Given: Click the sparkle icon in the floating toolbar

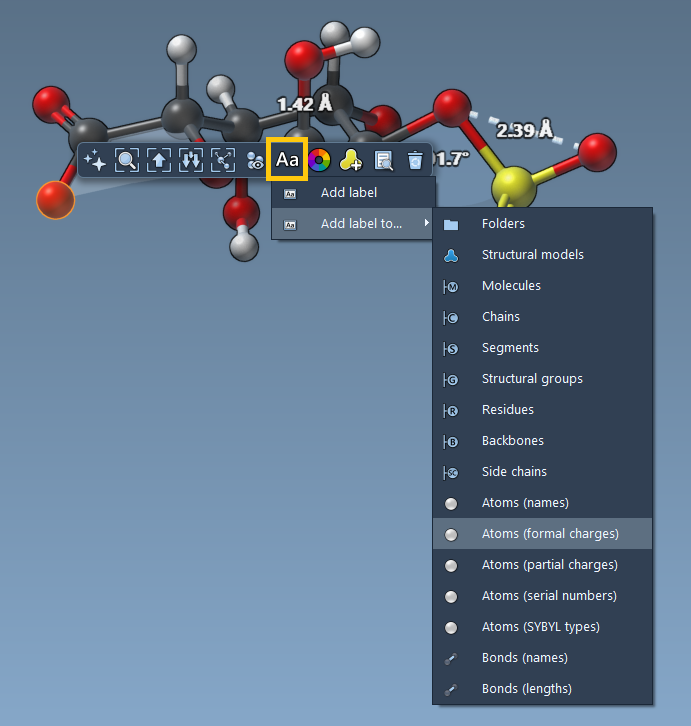Looking at the screenshot, I should coord(96,160).
